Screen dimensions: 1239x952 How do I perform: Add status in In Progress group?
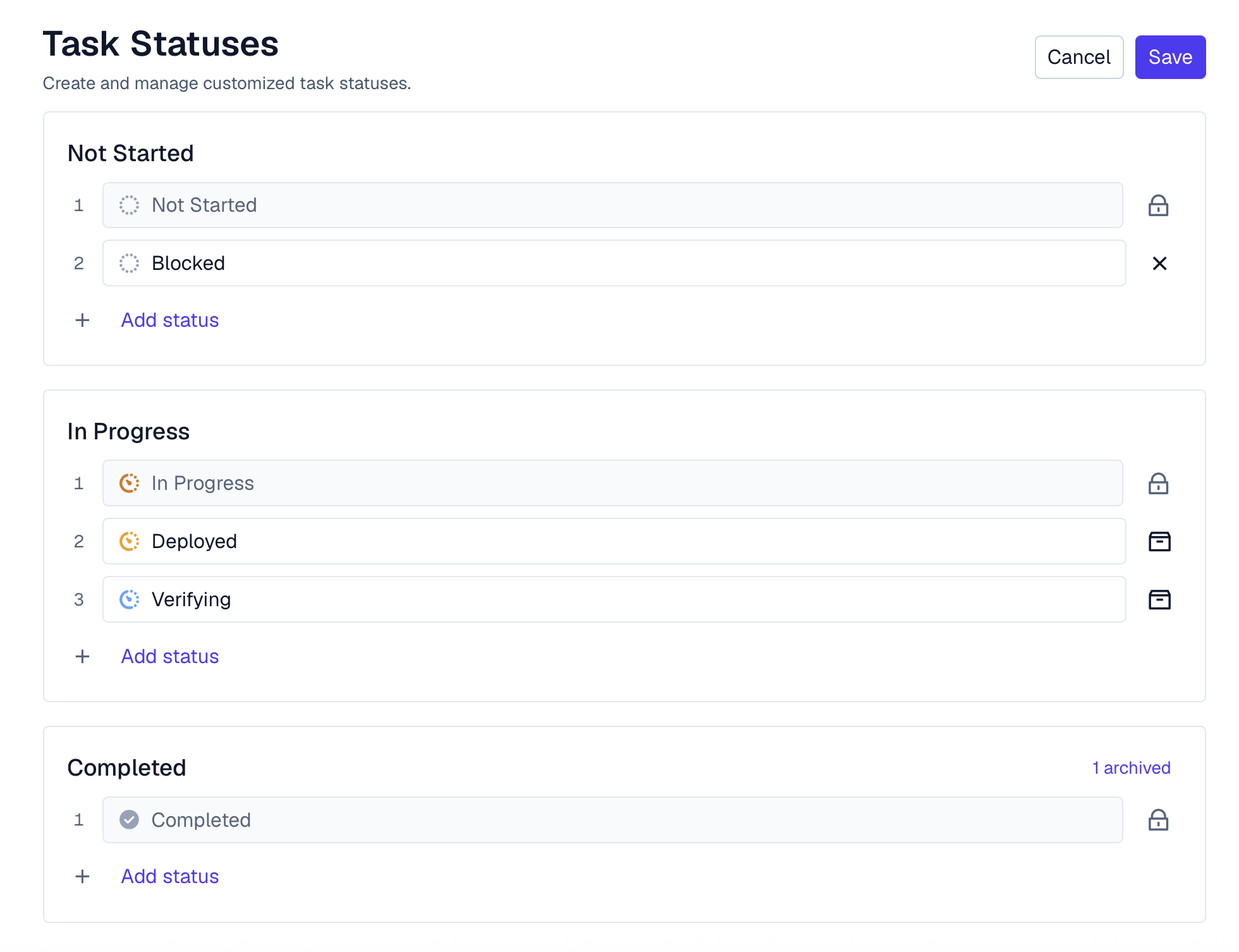tap(169, 657)
